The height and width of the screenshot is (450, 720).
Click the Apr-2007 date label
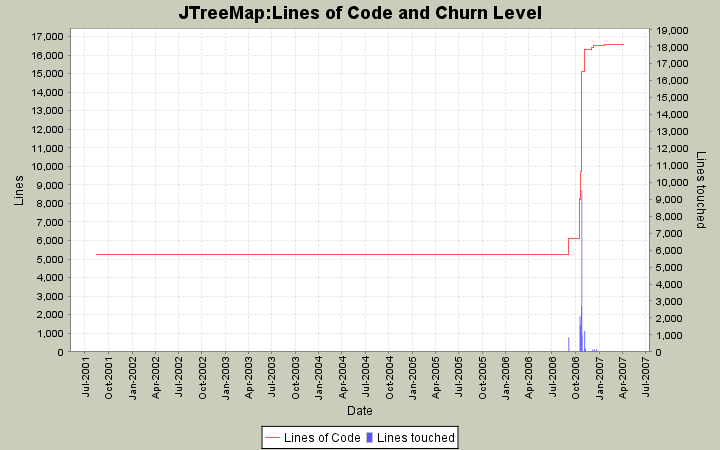[x=623, y=377]
